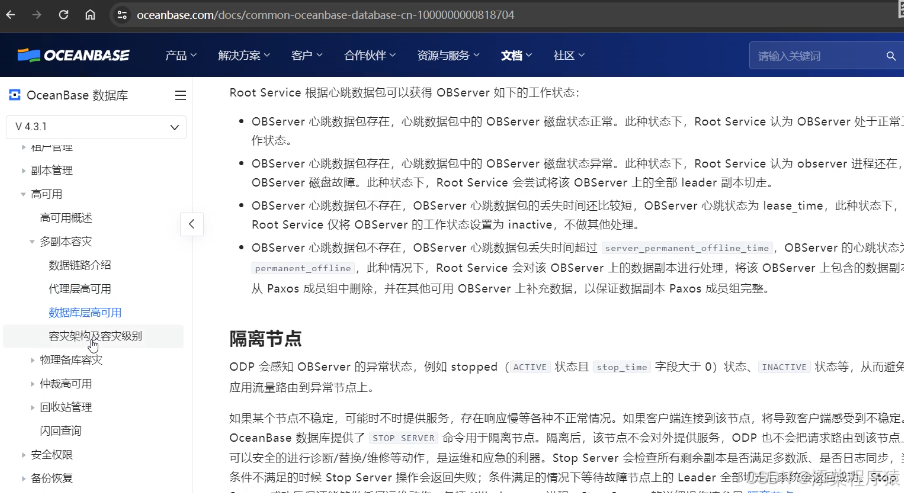Image resolution: width=904 pixels, height=493 pixels.
Task: Click the ACTIVE code text
Action: tap(530, 367)
